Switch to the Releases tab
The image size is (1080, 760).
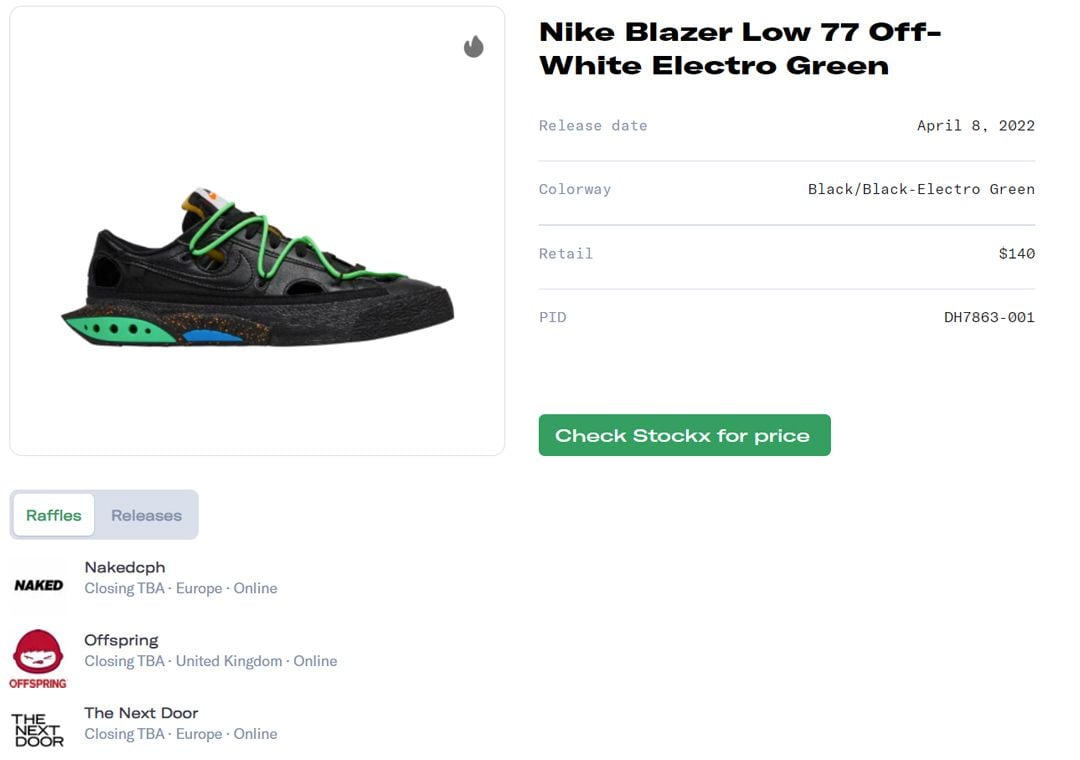tap(146, 515)
